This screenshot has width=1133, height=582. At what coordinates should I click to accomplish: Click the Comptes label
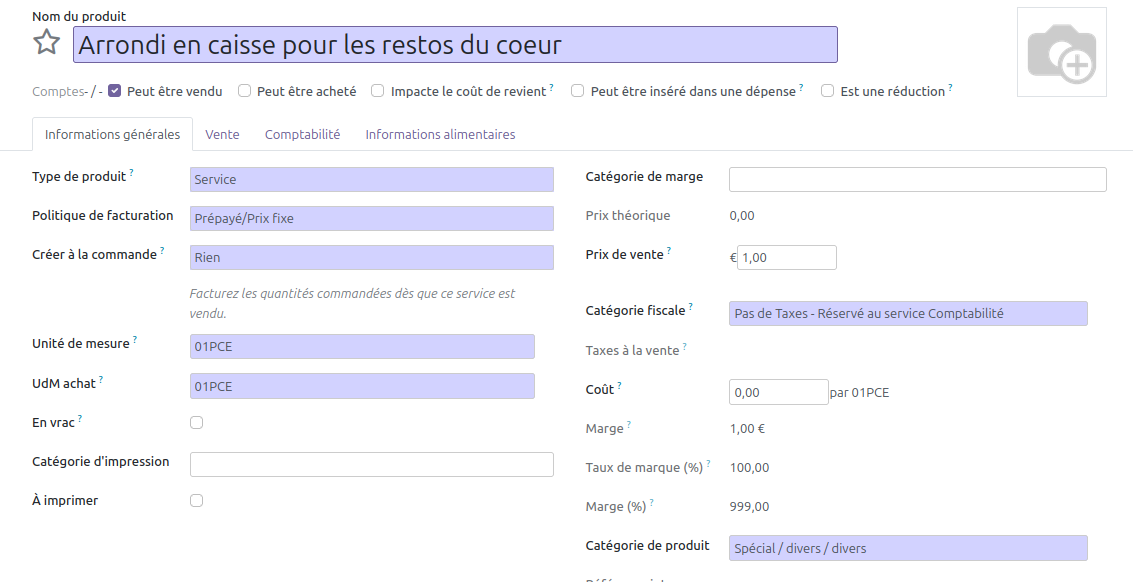click(58, 92)
